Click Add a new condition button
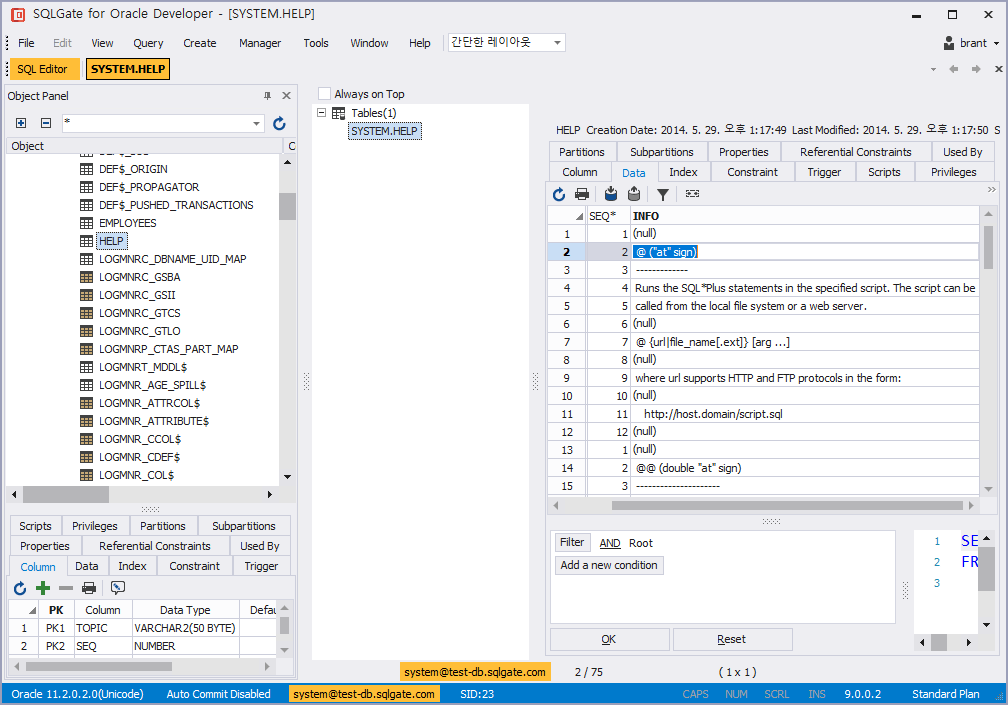This screenshot has height=705, width=1008. click(x=609, y=565)
